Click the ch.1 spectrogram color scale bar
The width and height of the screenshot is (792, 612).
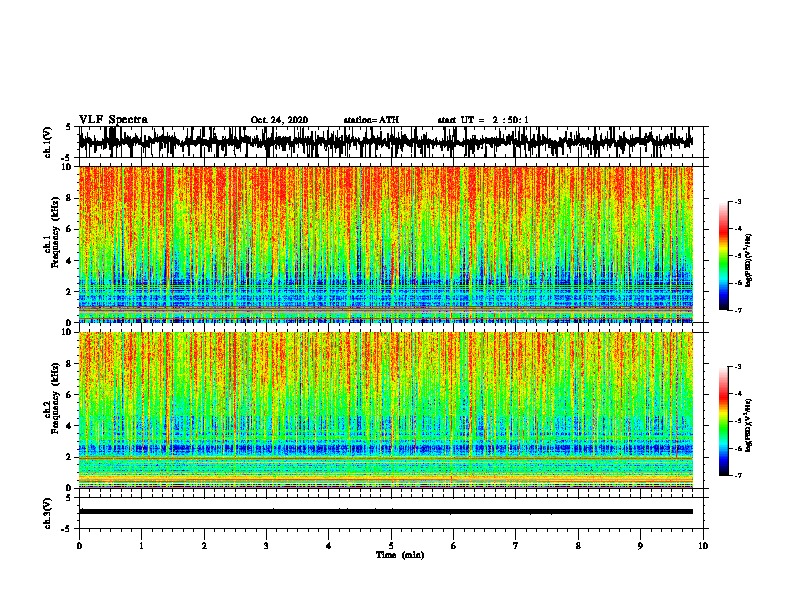point(724,256)
